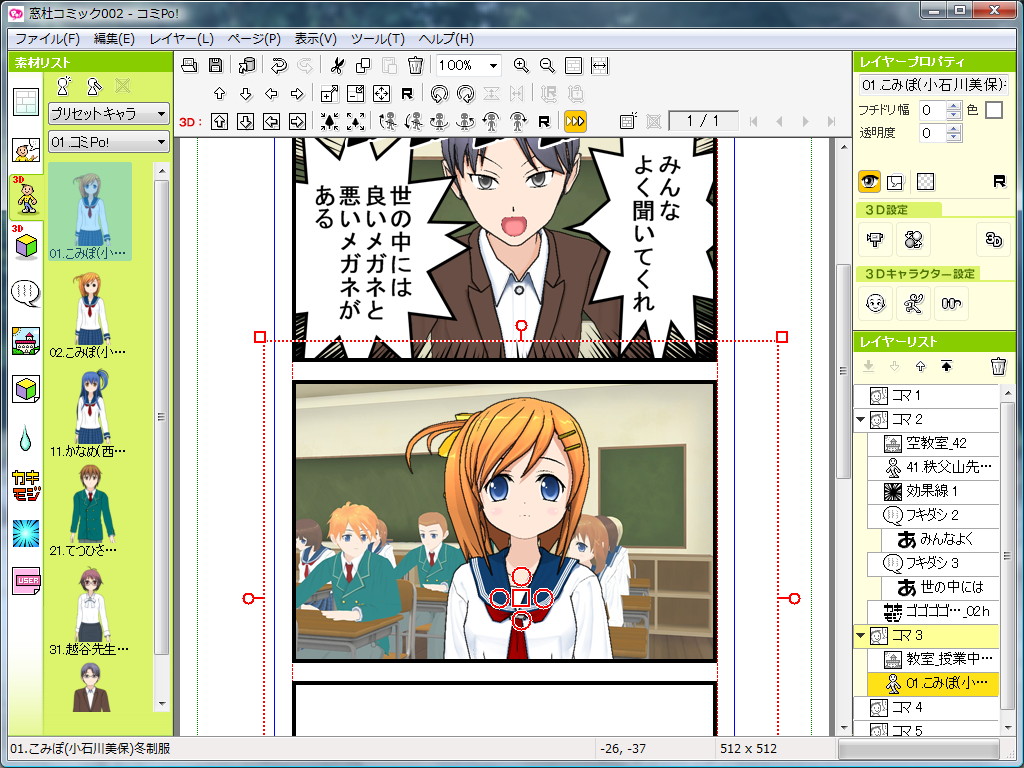The width and height of the screenshot is (1024, 768).
Task: Select コマ 1 layer
Action: coord(927,396)
